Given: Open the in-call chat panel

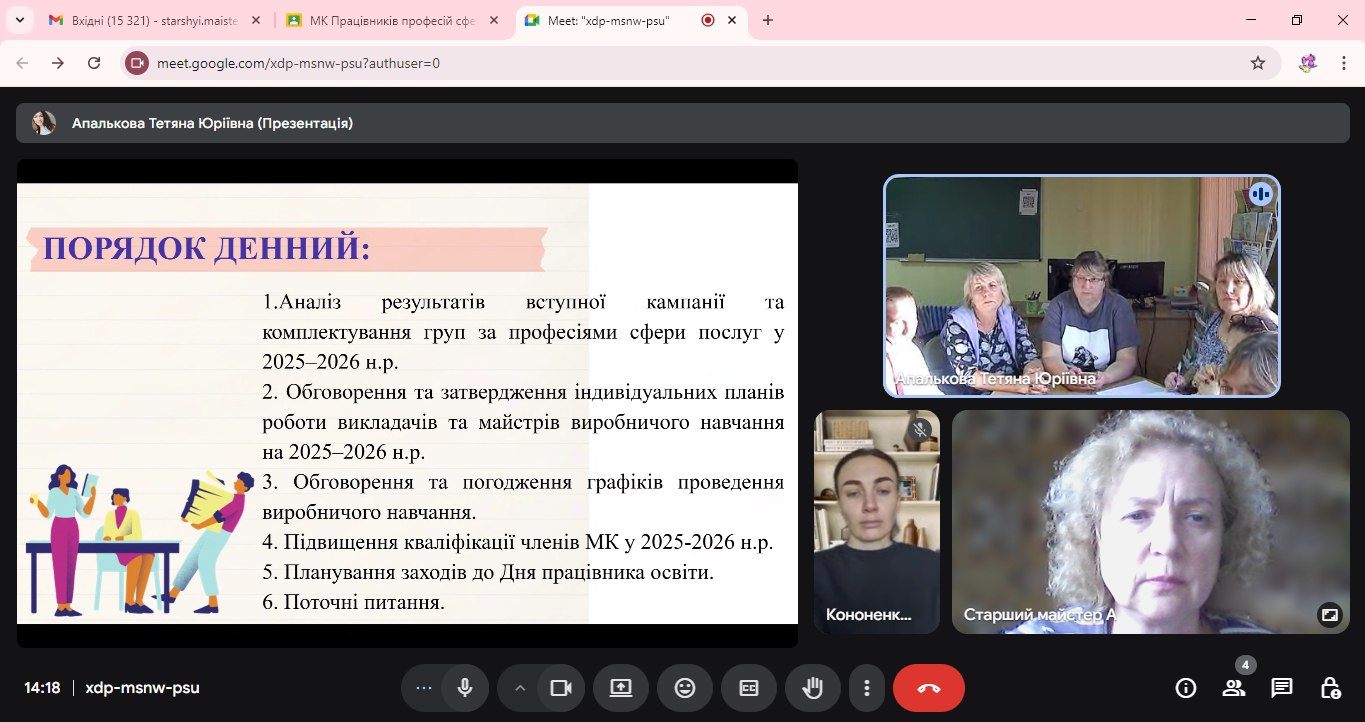Looking at the screenshot, I should (x=1282, y=688).
